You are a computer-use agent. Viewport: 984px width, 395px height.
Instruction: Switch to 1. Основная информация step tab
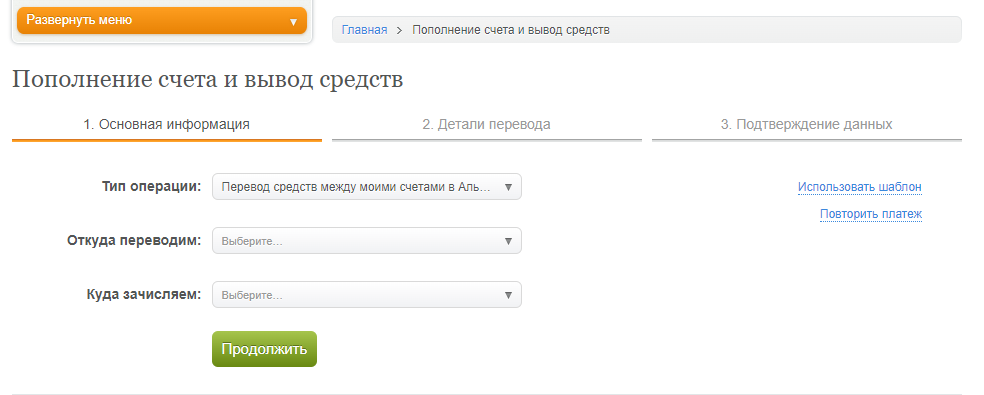(x=166, y=124)
